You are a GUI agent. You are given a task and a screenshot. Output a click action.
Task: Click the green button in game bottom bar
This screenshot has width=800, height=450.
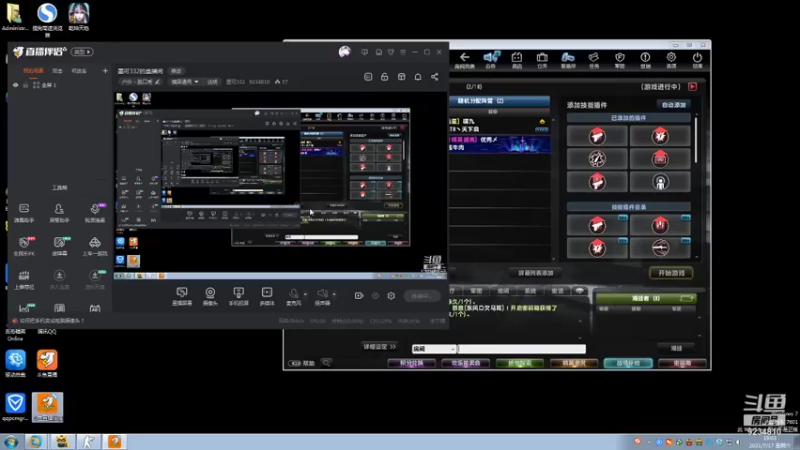519,363
